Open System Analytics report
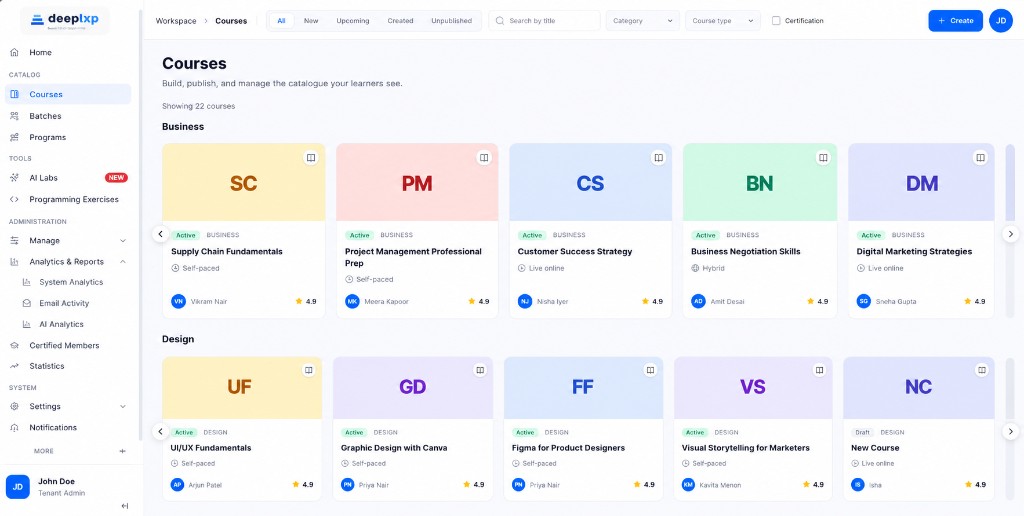This screenshot has height=516, width=1024. (71, 282)
